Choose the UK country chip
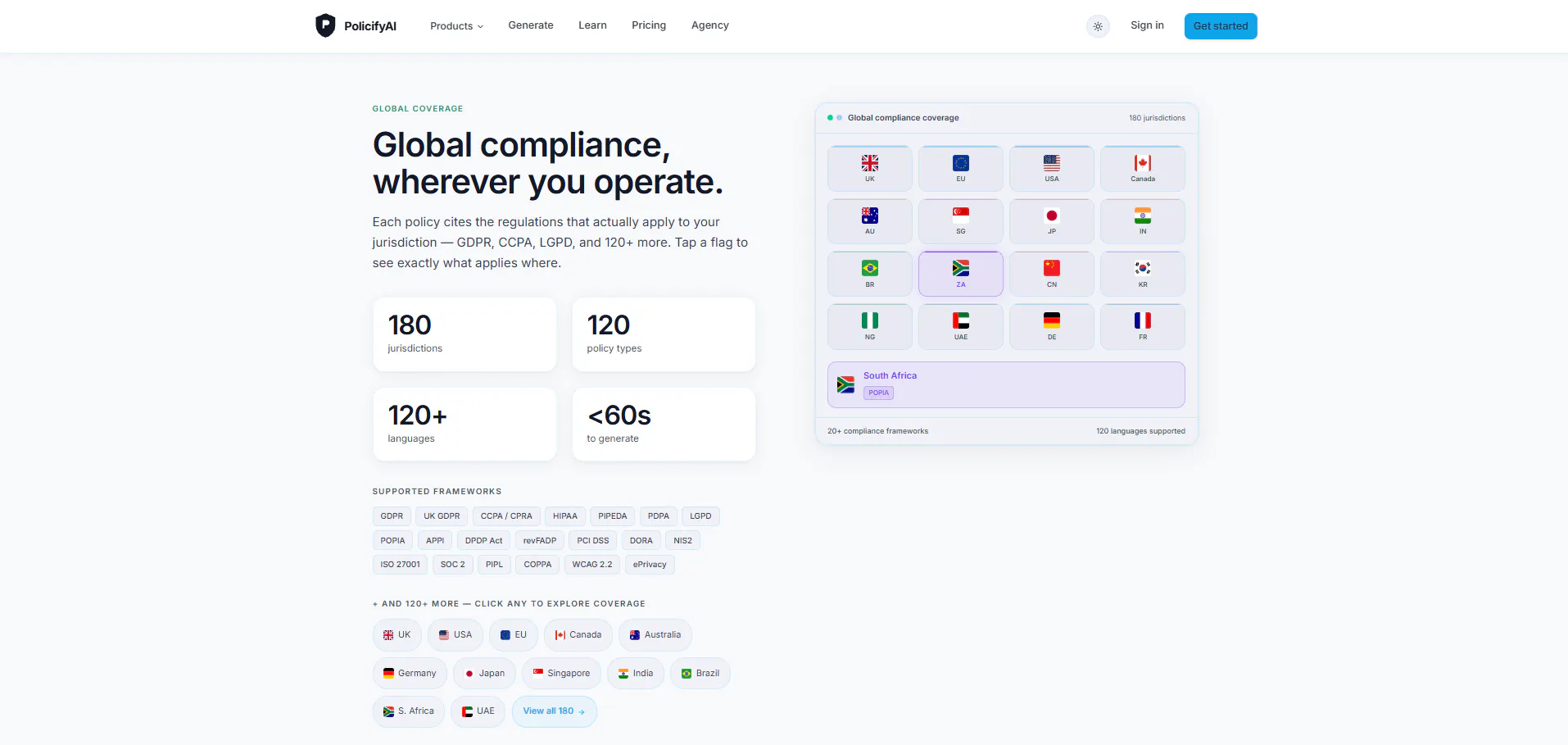Image resolution: width=1568 pixels, height=745 pixels. pos(397,635)
